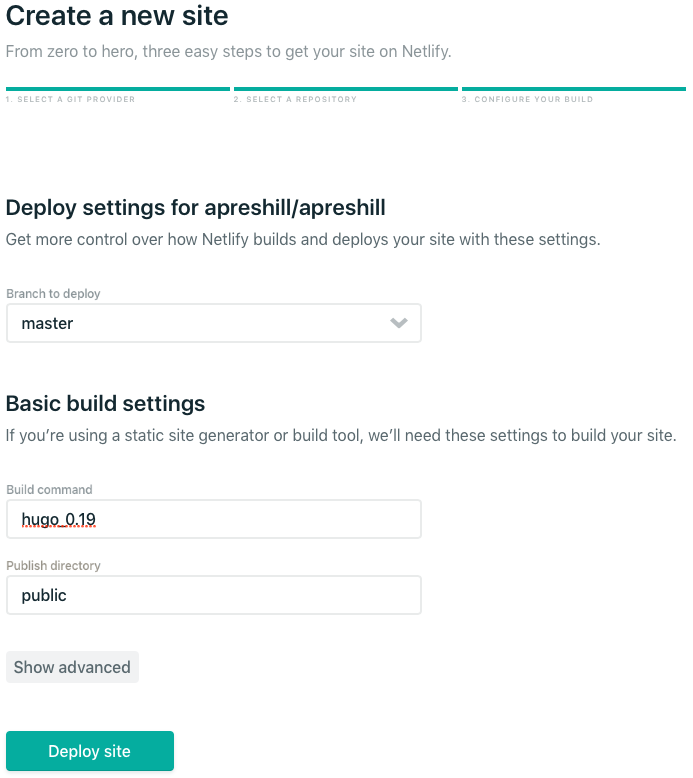Image resolution: width=693 pixels, height=778 pixels.
Task: Click the Publish directory label
Action: coord(53,566)
